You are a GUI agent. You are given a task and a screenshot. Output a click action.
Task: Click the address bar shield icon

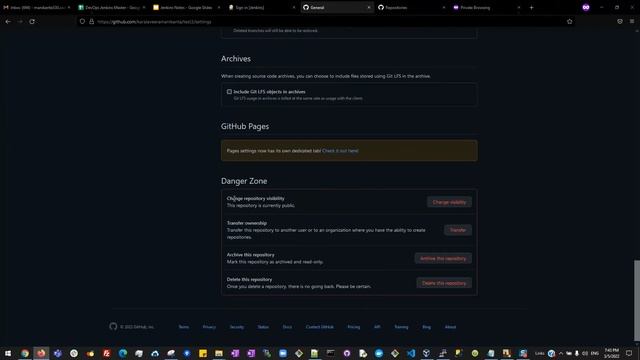tap(82, 22)
